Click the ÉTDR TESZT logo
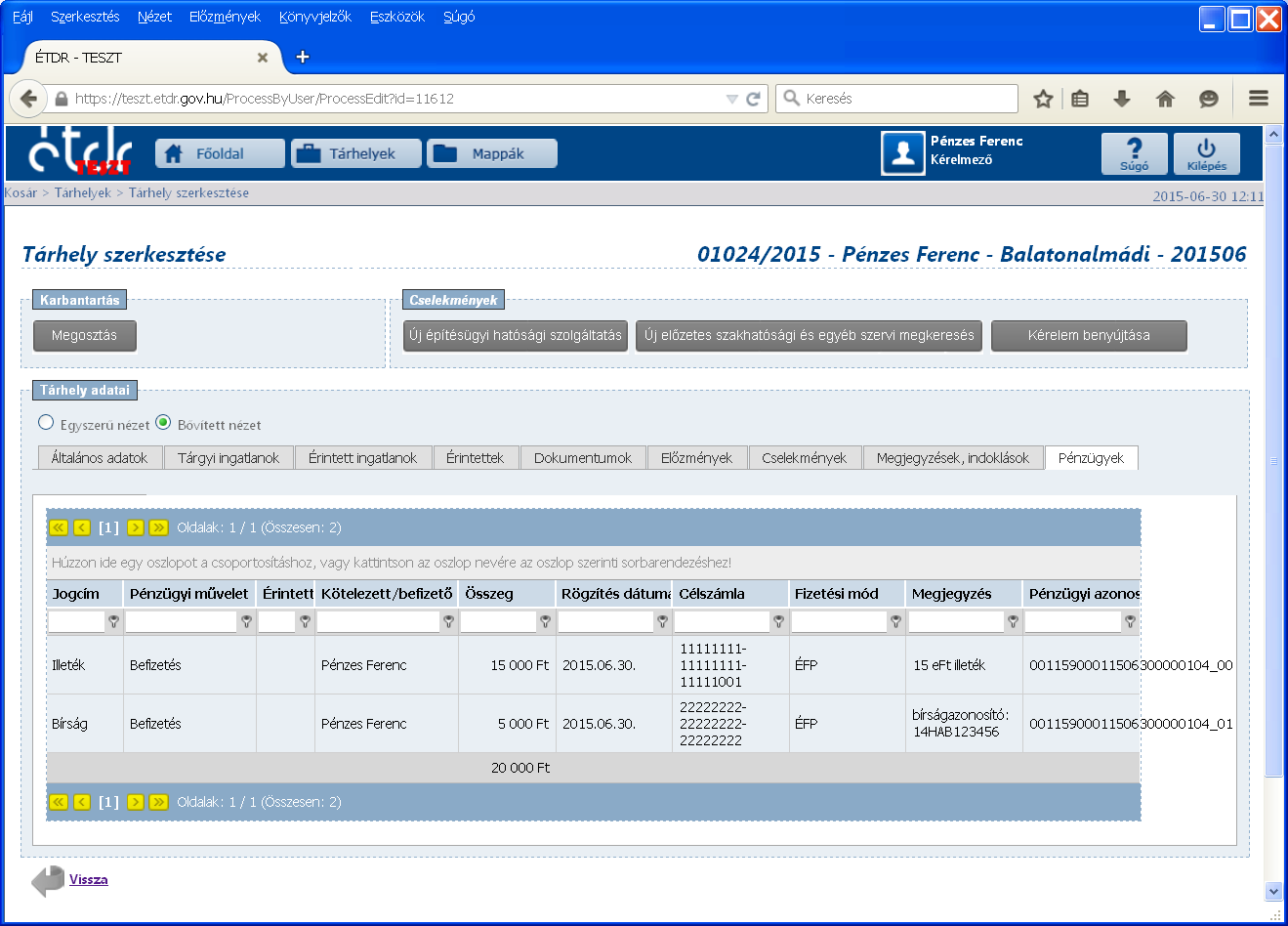Image resolution: width=1288 pixels, height=926 pixels. tap(81, 151)
